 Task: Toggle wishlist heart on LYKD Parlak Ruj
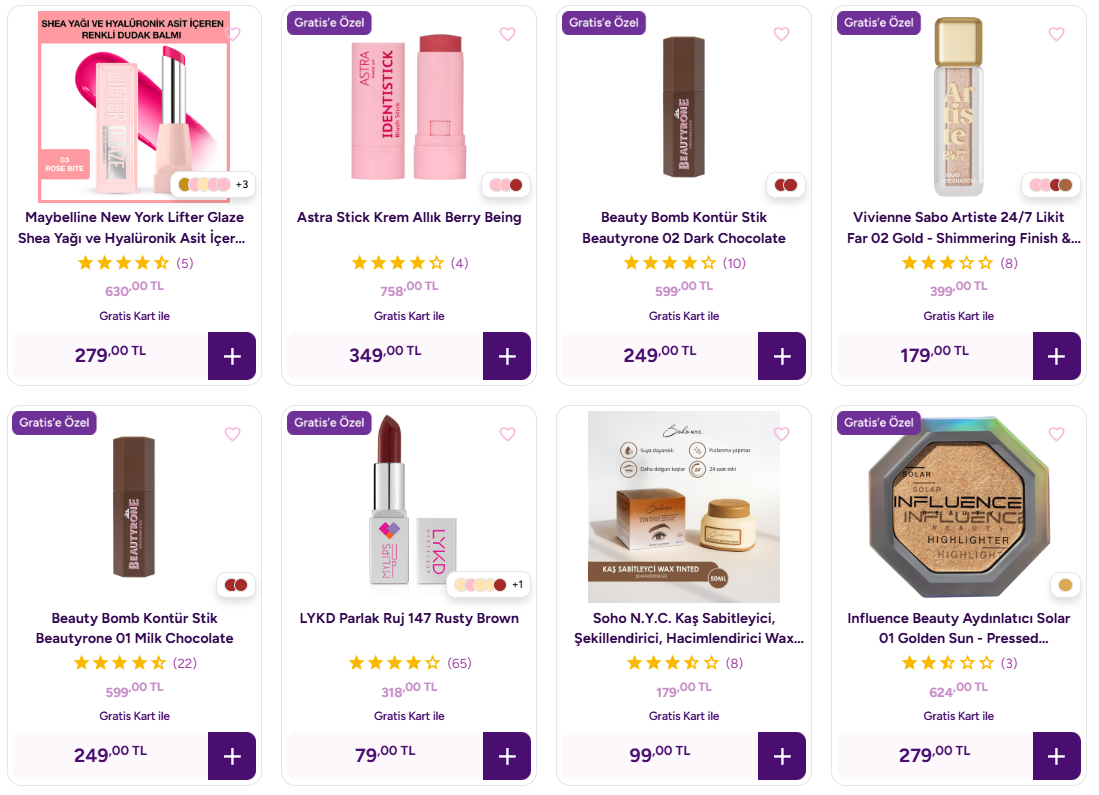tap(507, 434)
